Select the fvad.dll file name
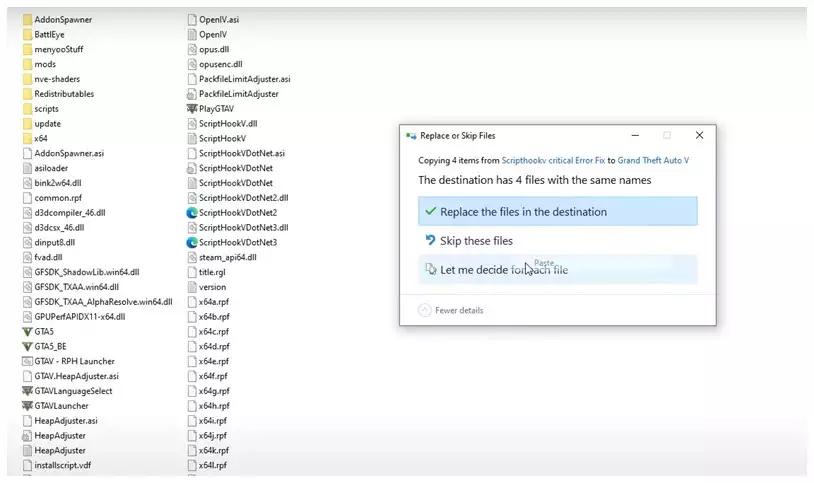The width and height of the screenshot is (814, 483). point(48,257)
